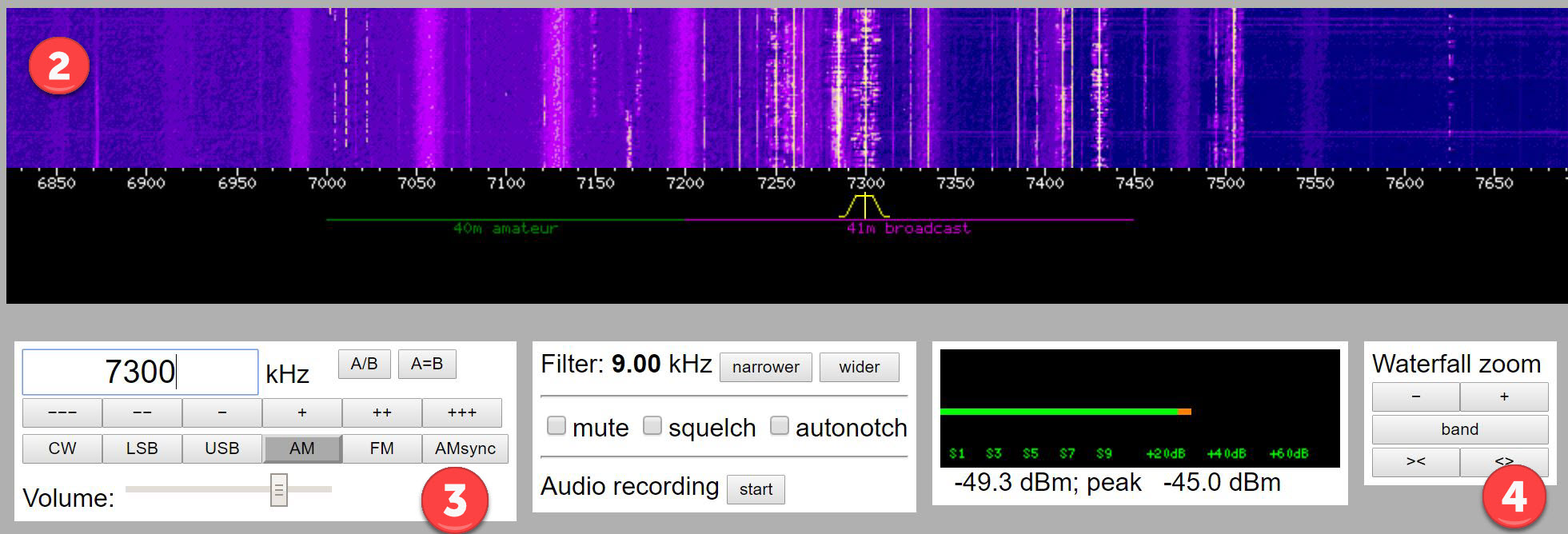Enable the autonotch checkbox
This screenshot has width=1568, height=534.
(780, 425)
